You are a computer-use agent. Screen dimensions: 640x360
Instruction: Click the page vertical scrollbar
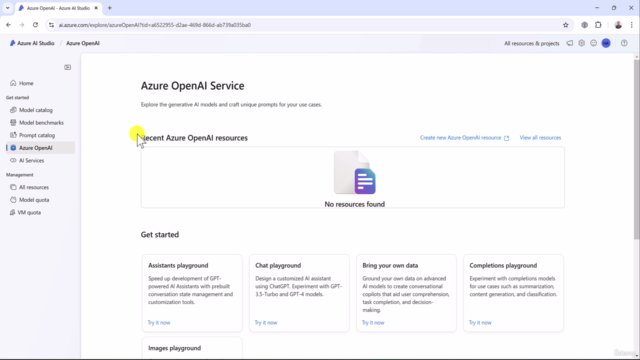pyautogui.click(x=636, y=149)
